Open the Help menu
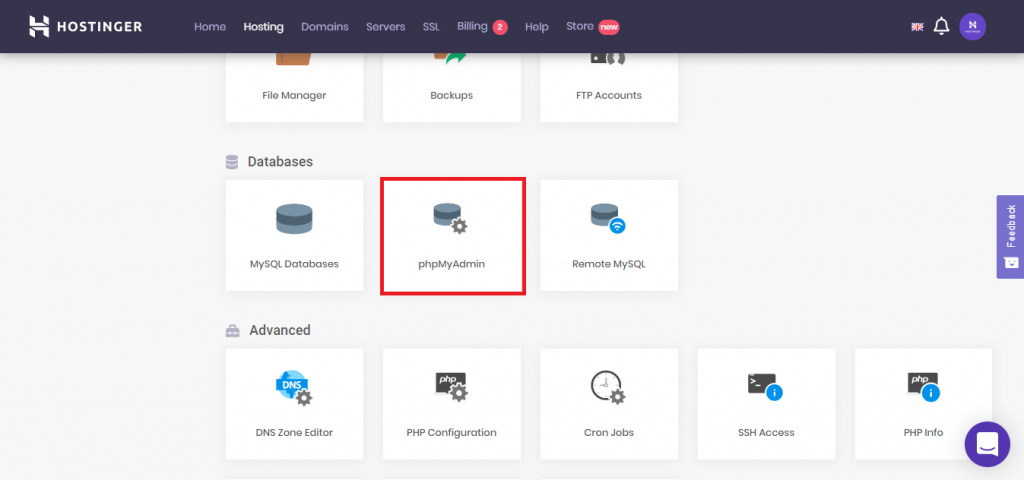The image size is (1024, 480). (x=537, y=27)
